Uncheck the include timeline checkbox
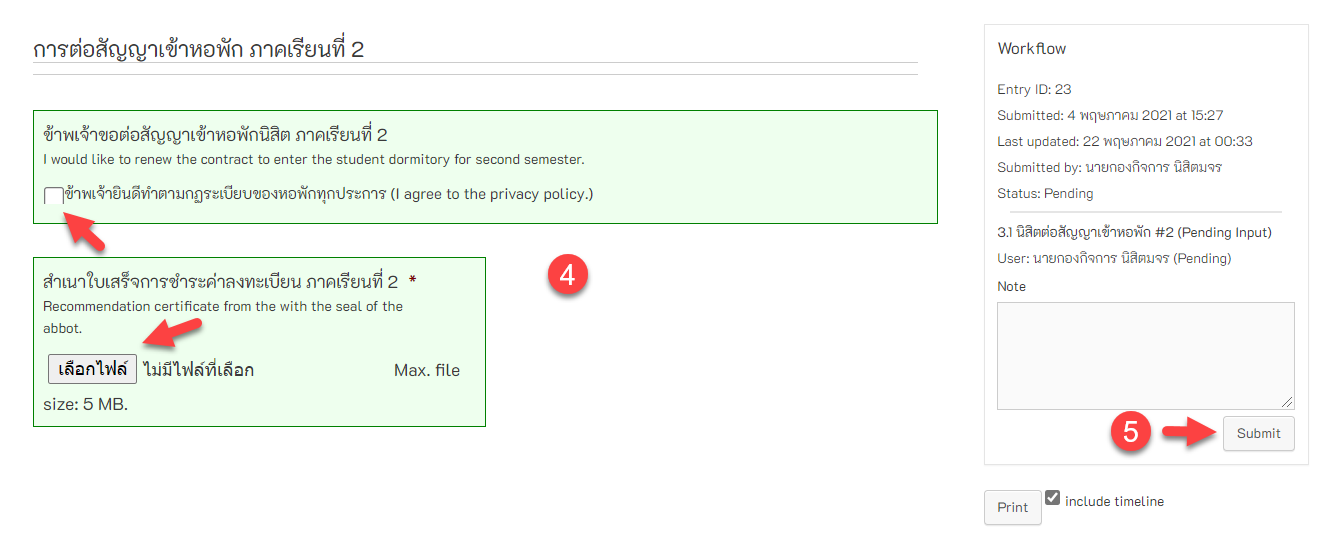The height and width of the screenshot is (535, 1336). pyautogui.click(x=1053, y=497)
